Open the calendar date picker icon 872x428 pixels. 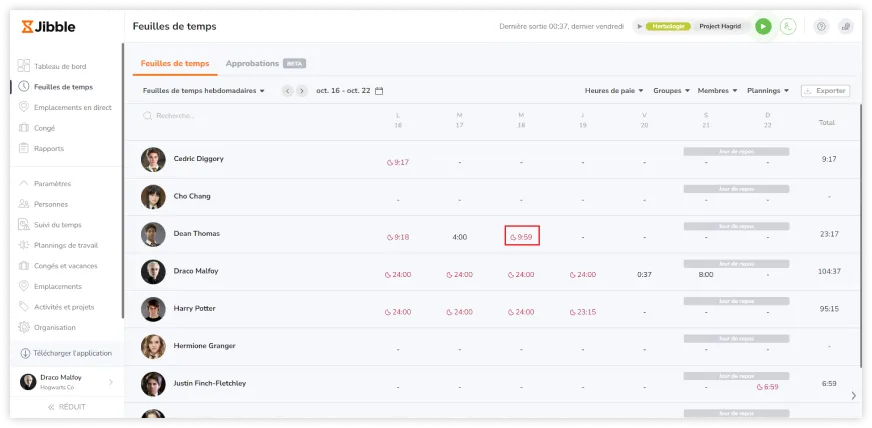click(379, 91)
